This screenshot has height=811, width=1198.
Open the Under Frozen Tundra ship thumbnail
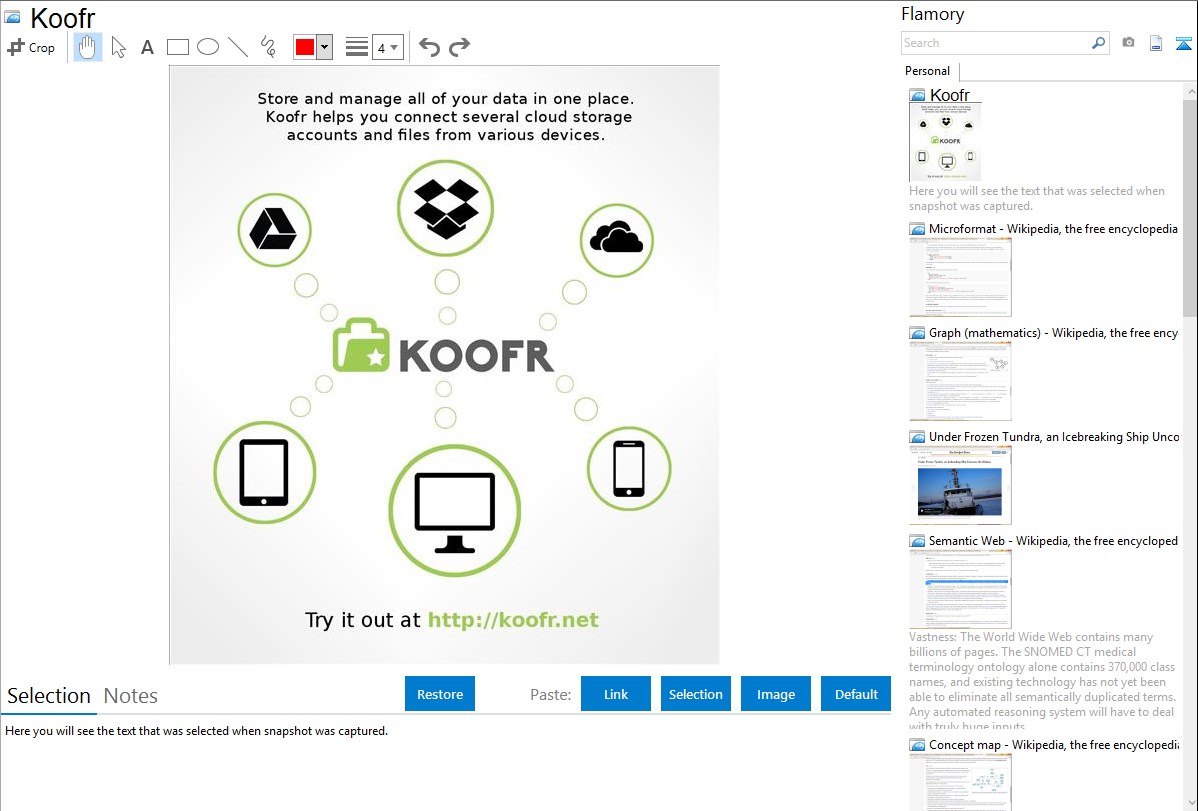[960, 485]
